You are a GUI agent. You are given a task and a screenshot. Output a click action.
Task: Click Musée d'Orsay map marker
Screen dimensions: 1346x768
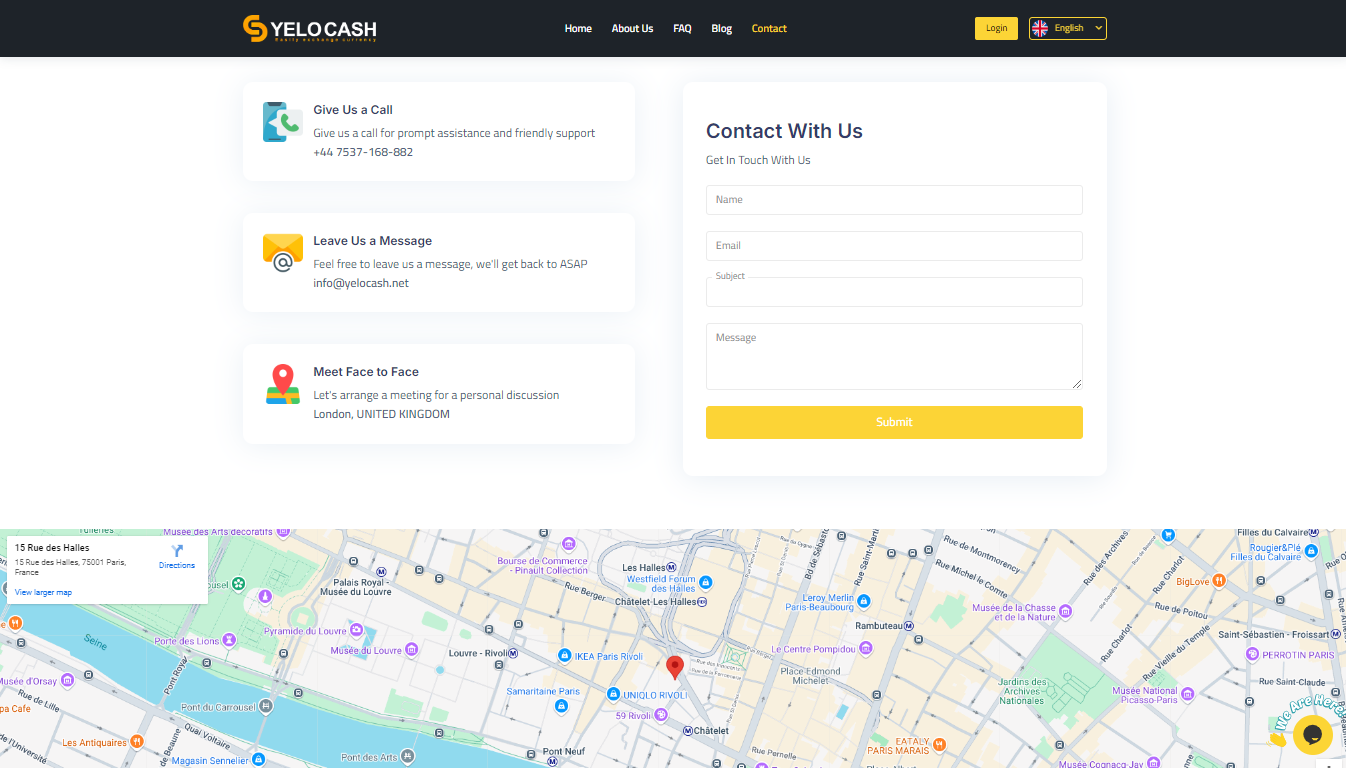(67, 681)
